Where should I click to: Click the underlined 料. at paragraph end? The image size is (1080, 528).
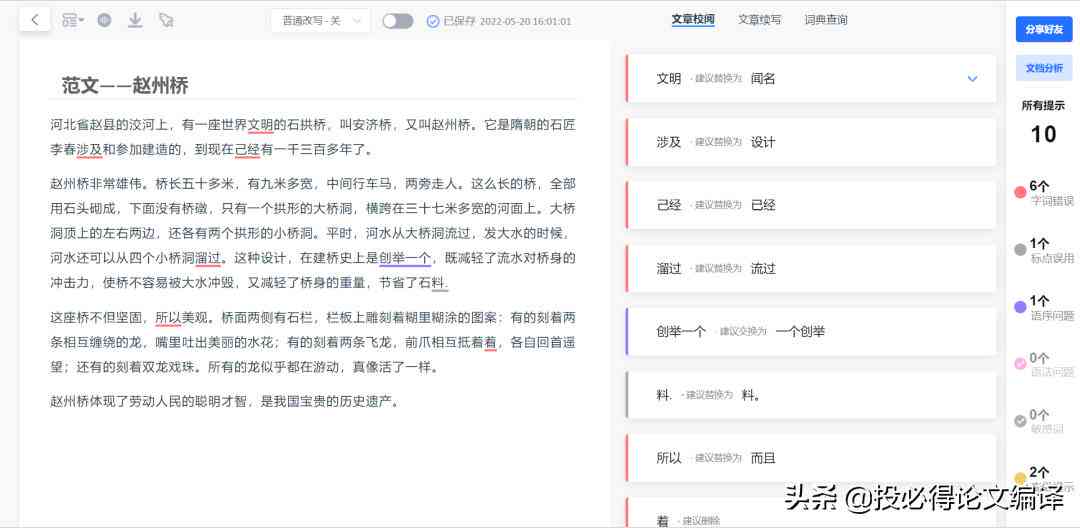(439, 282)
